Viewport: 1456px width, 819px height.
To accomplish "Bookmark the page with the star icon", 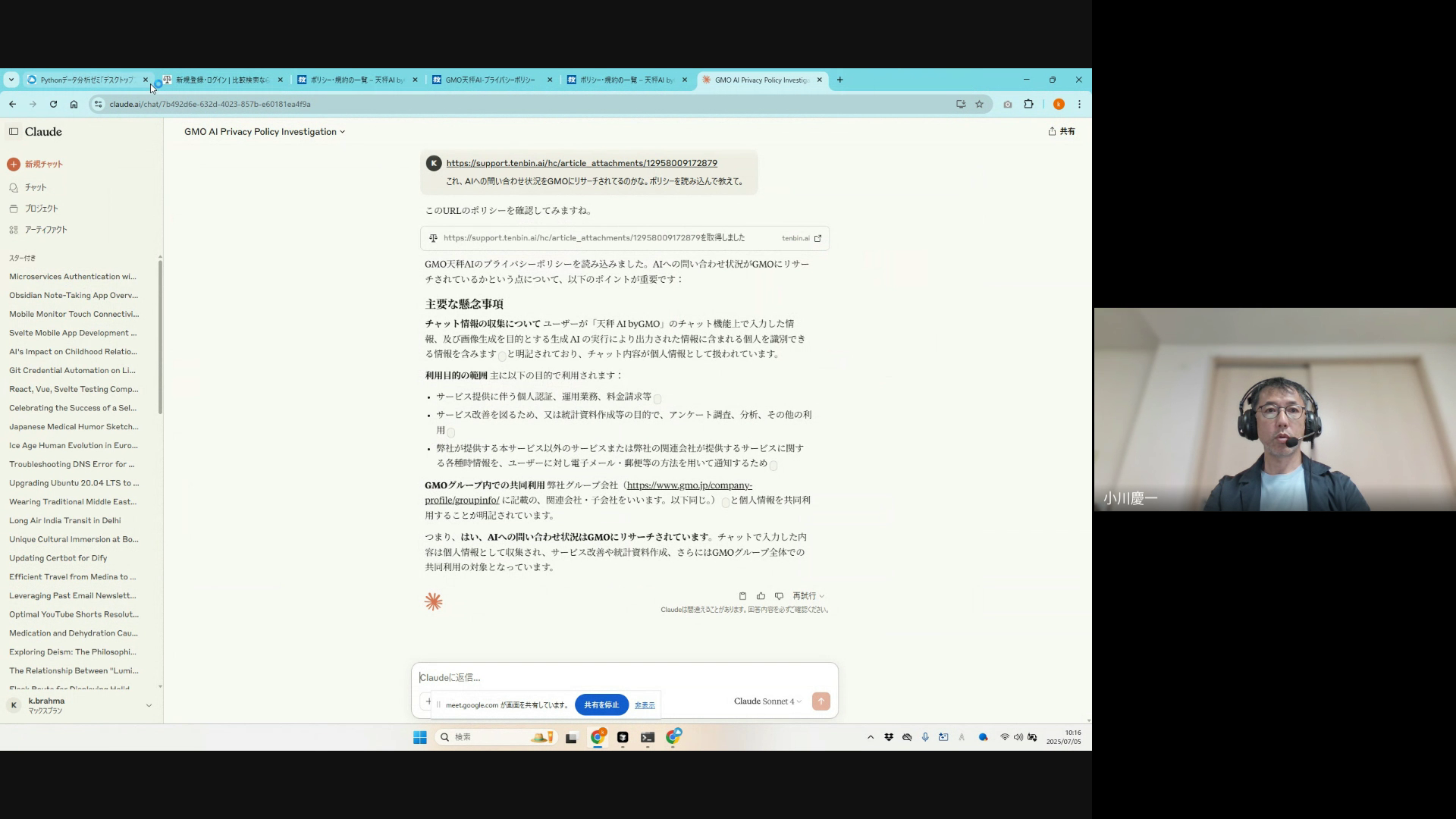I will point(979,104).
